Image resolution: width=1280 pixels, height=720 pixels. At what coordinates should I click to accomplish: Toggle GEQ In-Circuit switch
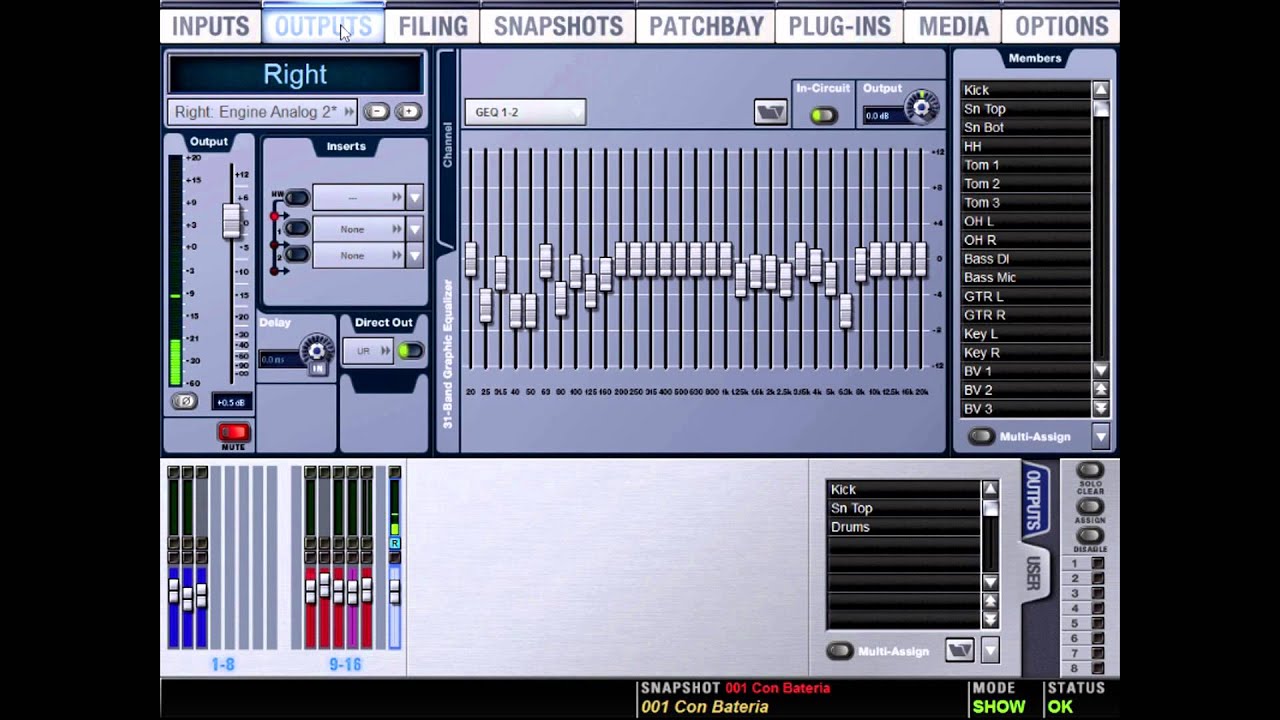[823, 115]
